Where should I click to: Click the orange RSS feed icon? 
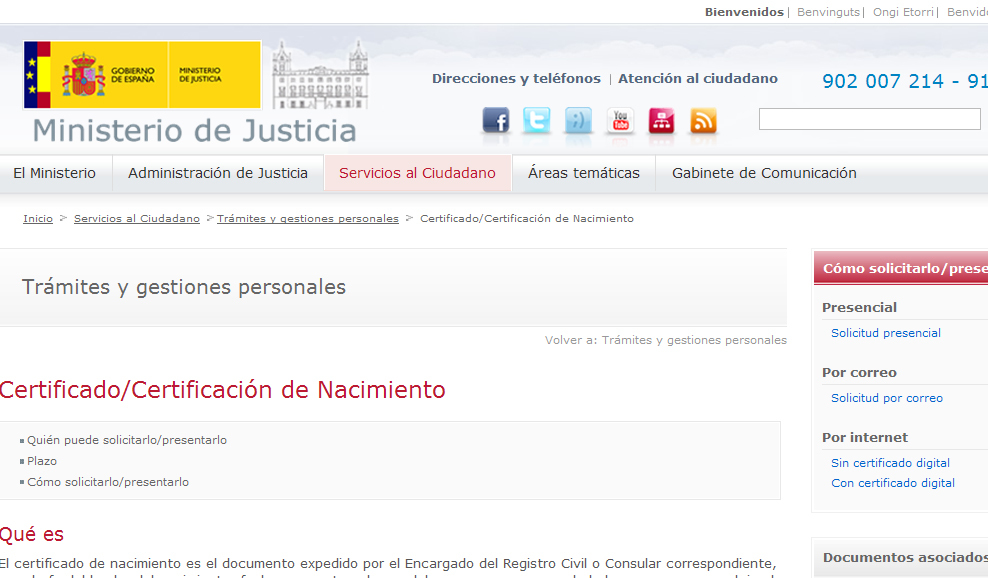[704, 121]
